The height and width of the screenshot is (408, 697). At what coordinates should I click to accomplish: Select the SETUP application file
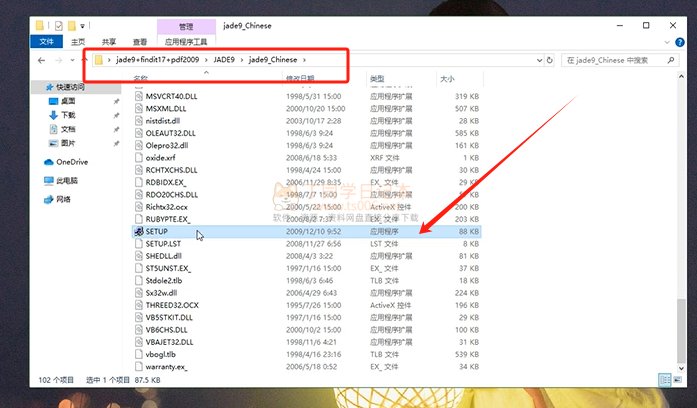(x=307, y=232)
